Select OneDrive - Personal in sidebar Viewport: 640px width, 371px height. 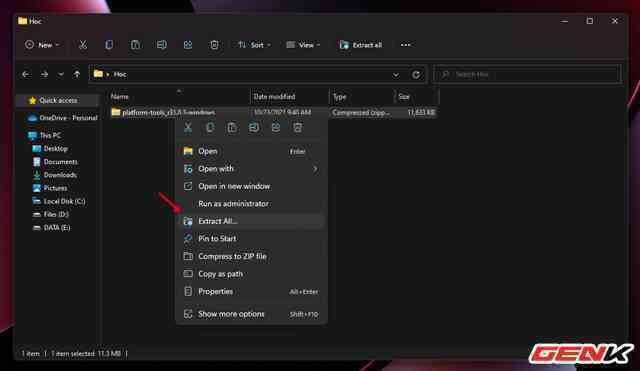(62, 118)
